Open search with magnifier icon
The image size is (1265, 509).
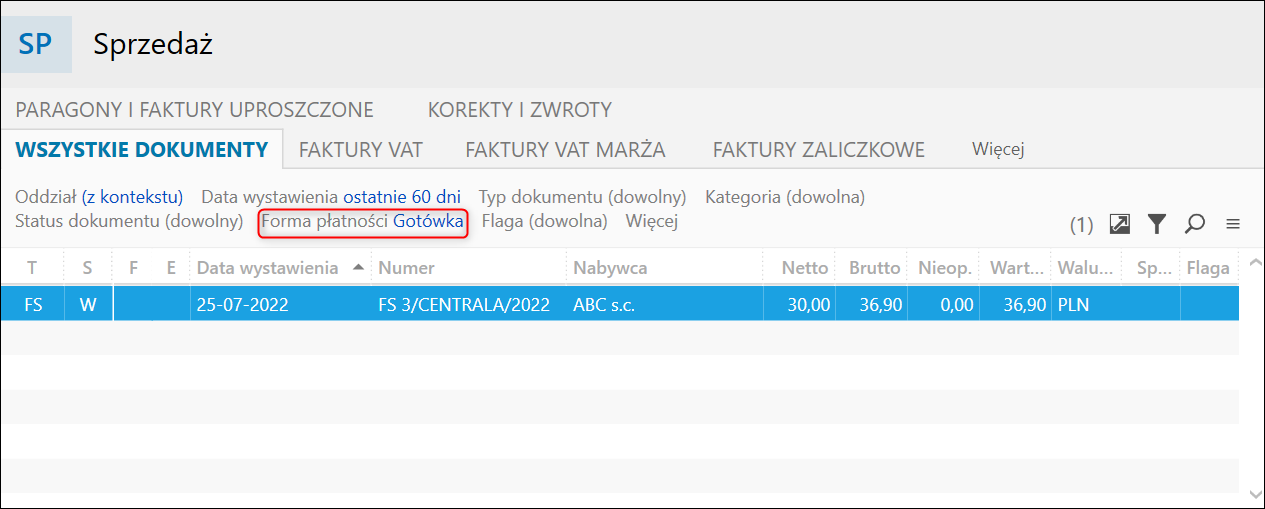[1194, 224]
